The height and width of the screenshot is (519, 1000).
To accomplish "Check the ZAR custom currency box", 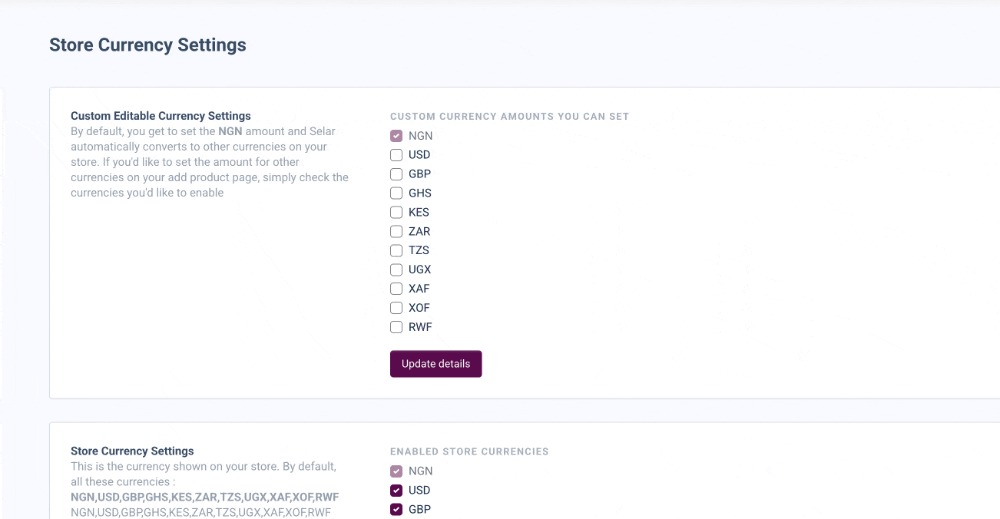I will [x=396, y=231].
